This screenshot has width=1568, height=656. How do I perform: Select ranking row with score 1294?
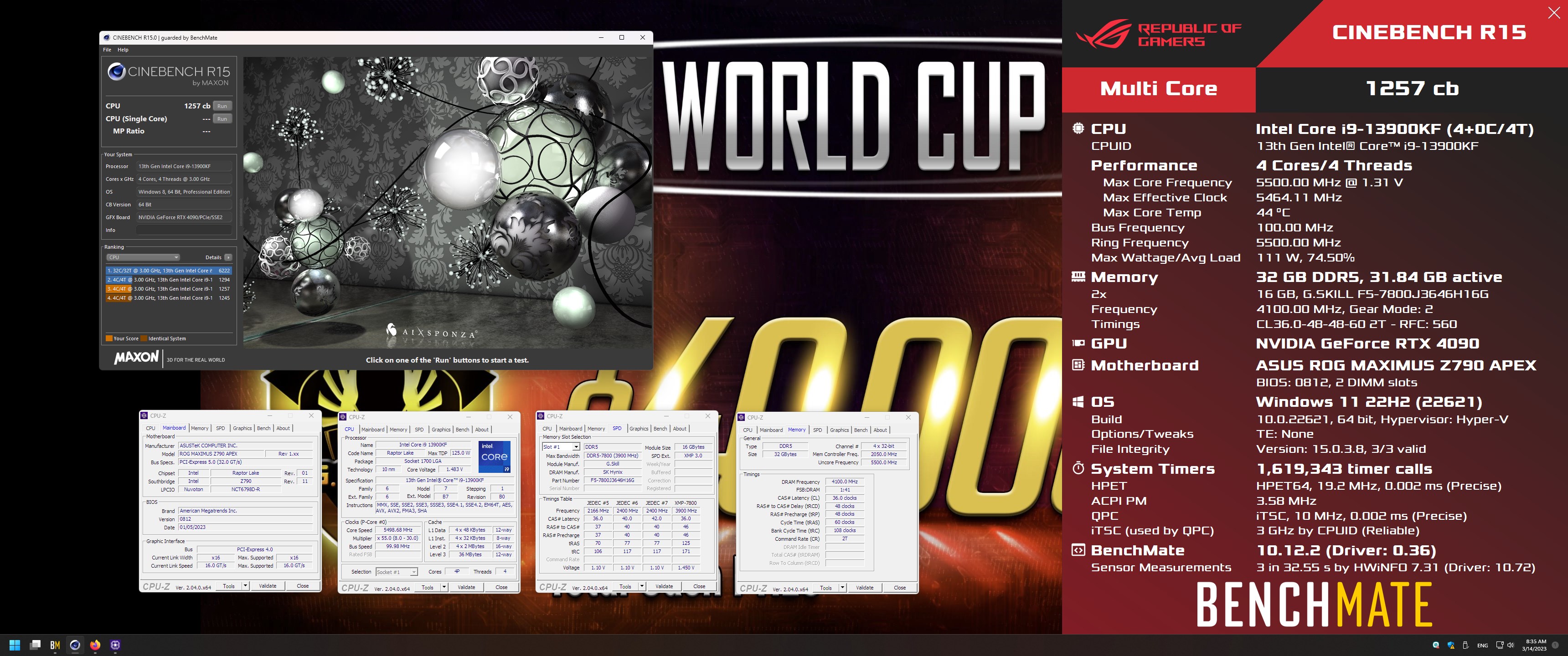pos(168,280)
